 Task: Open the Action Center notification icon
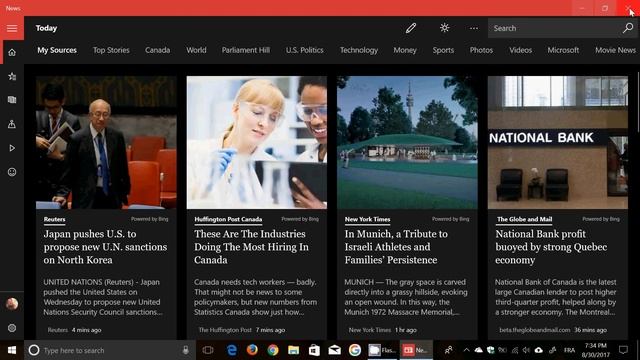623,350
